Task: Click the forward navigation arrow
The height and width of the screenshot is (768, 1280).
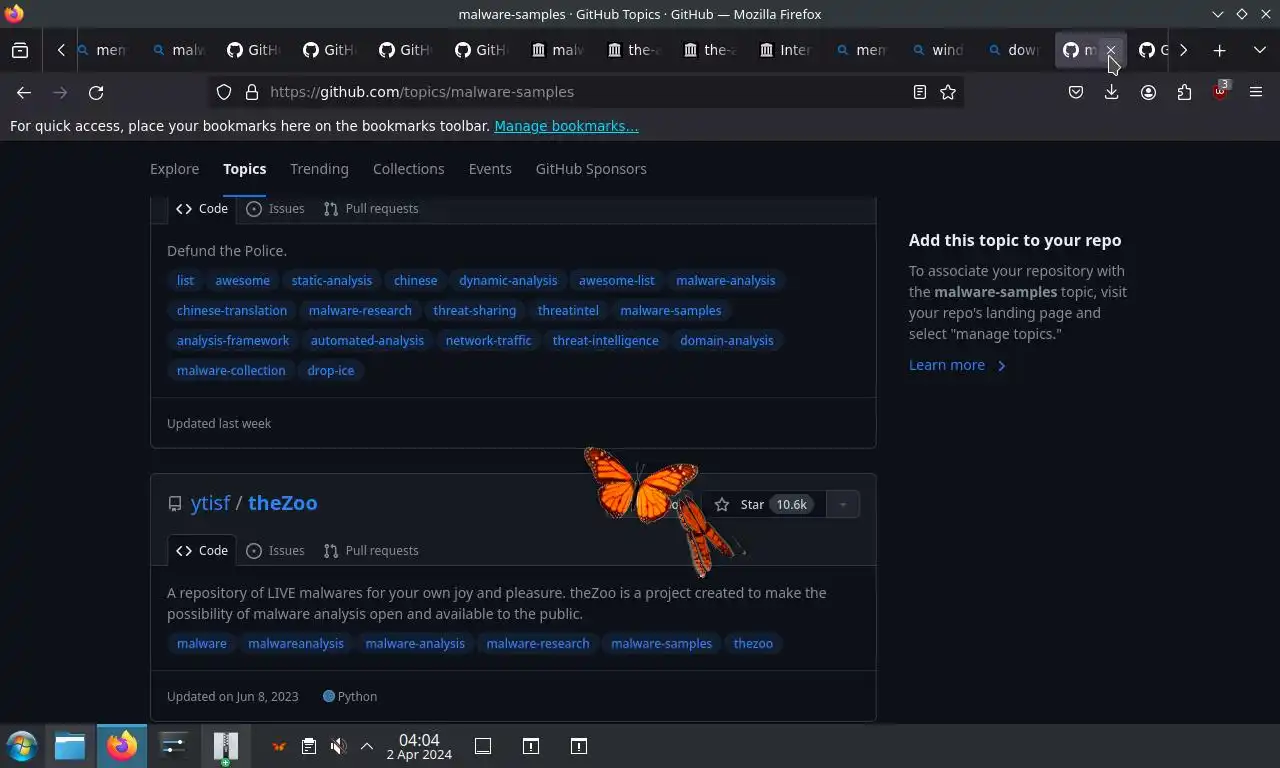Action: click(60, 92)
